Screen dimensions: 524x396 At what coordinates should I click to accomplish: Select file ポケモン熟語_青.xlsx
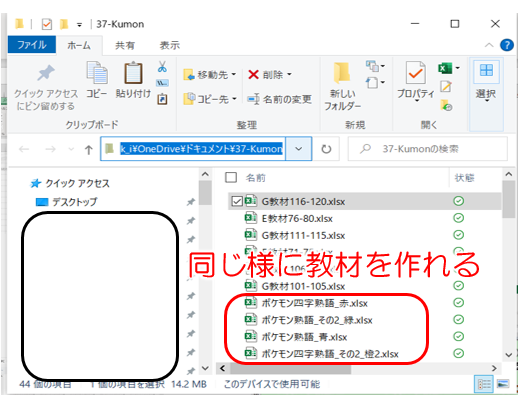click(304, 337)
